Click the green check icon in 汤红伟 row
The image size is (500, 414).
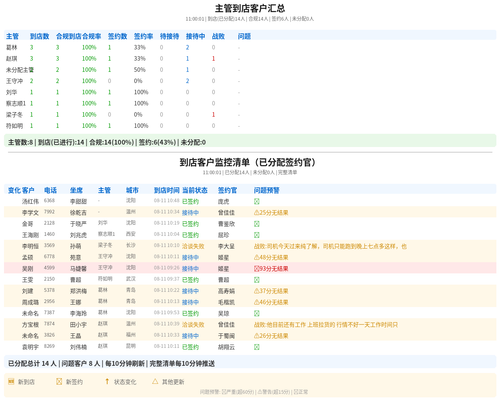257,201
